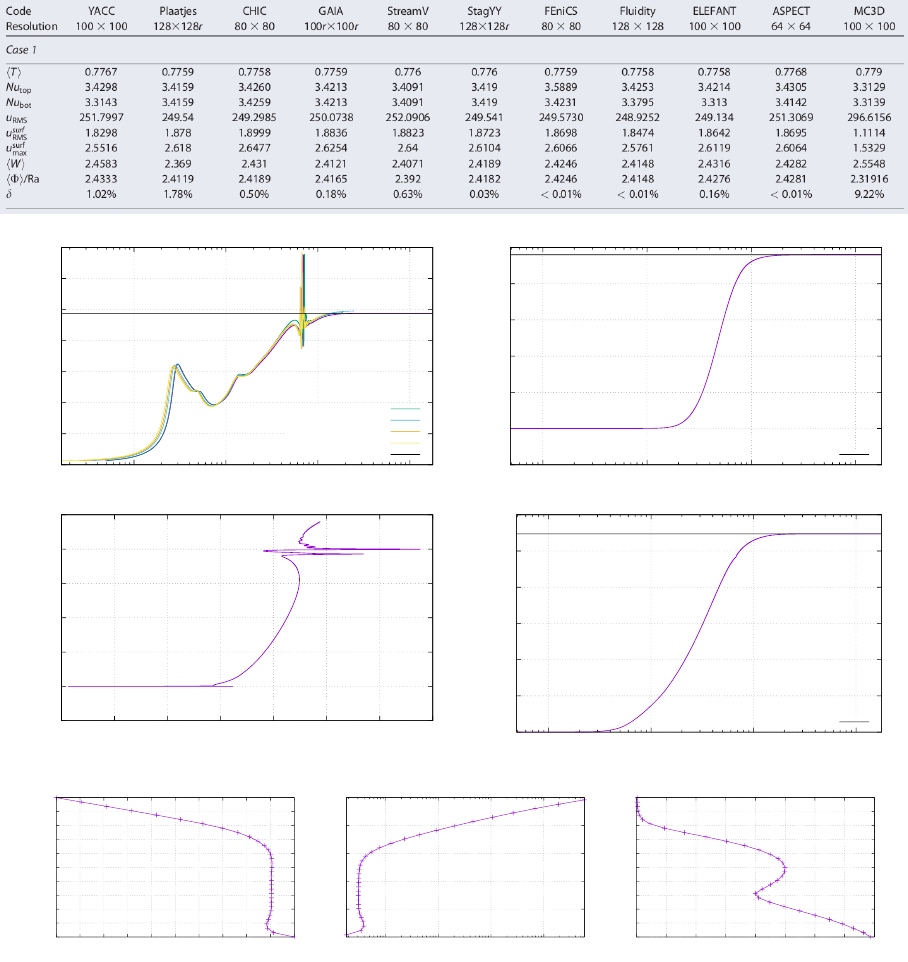Select the GAIA column header

[331, 11]
